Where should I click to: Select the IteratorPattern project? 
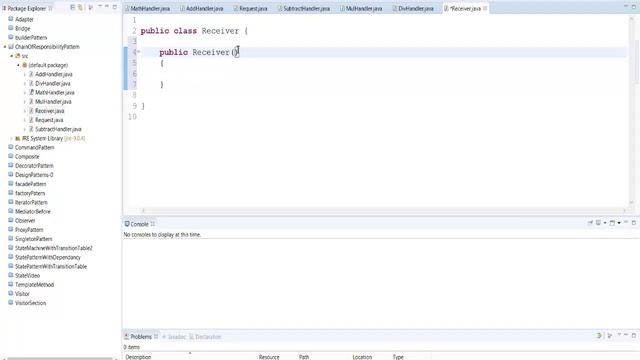[x=31, y=202]
